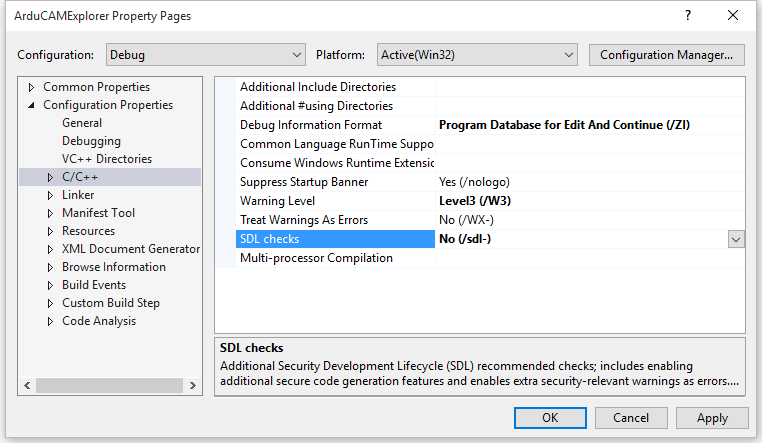Select the Custom Build Step label

click(111, 303)
